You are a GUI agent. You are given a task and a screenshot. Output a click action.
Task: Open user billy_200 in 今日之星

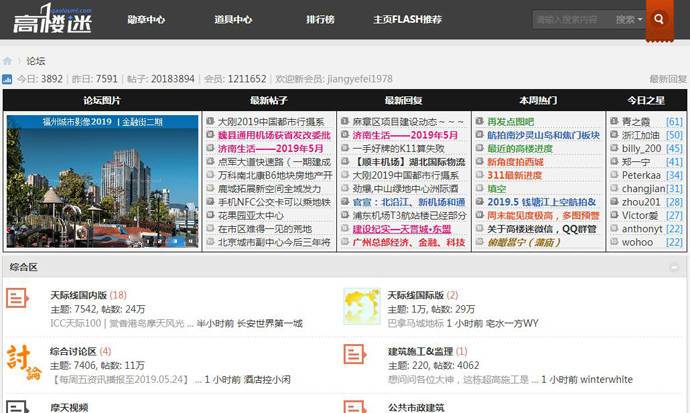point(641,149)
